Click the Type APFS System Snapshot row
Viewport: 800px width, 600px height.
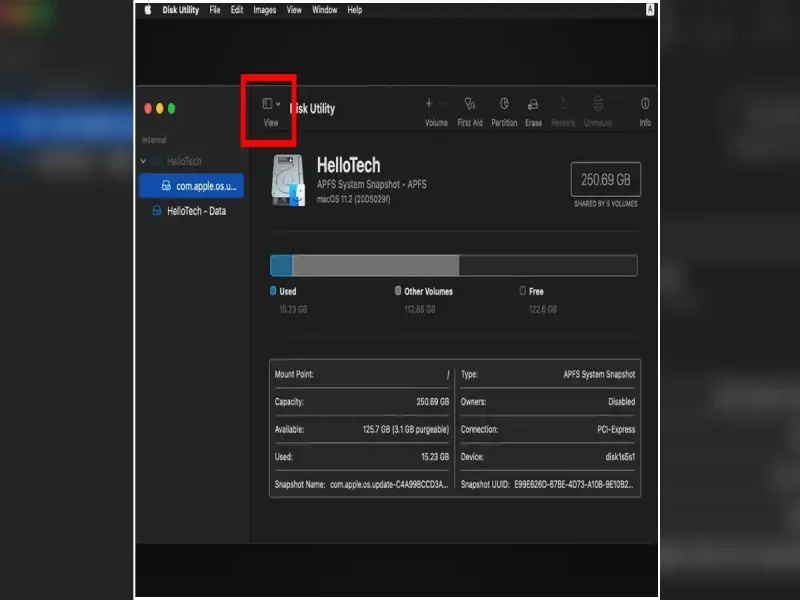click(x=548, y=374)
